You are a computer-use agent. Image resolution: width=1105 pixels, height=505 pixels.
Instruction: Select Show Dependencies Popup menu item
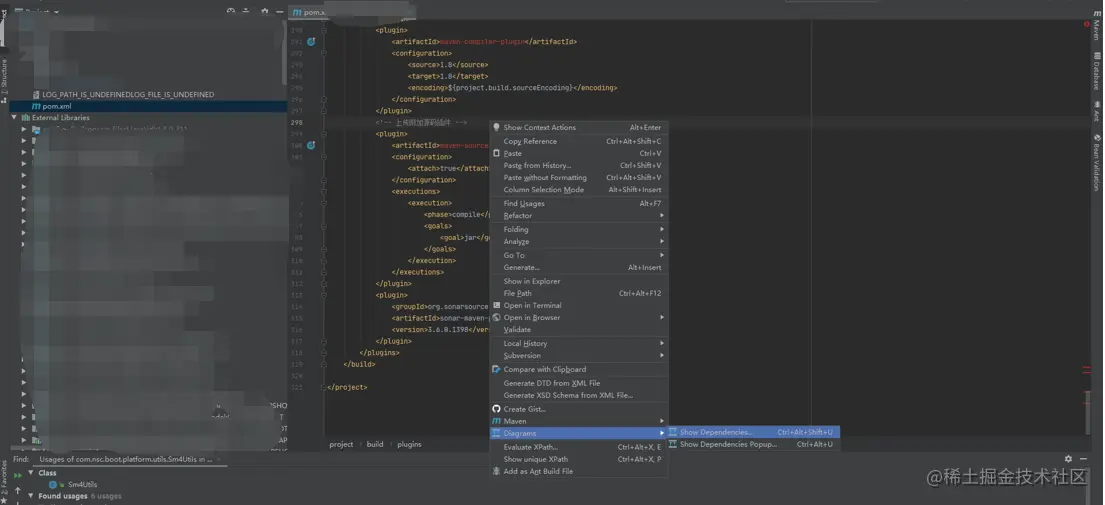click(x=728, y=445)
